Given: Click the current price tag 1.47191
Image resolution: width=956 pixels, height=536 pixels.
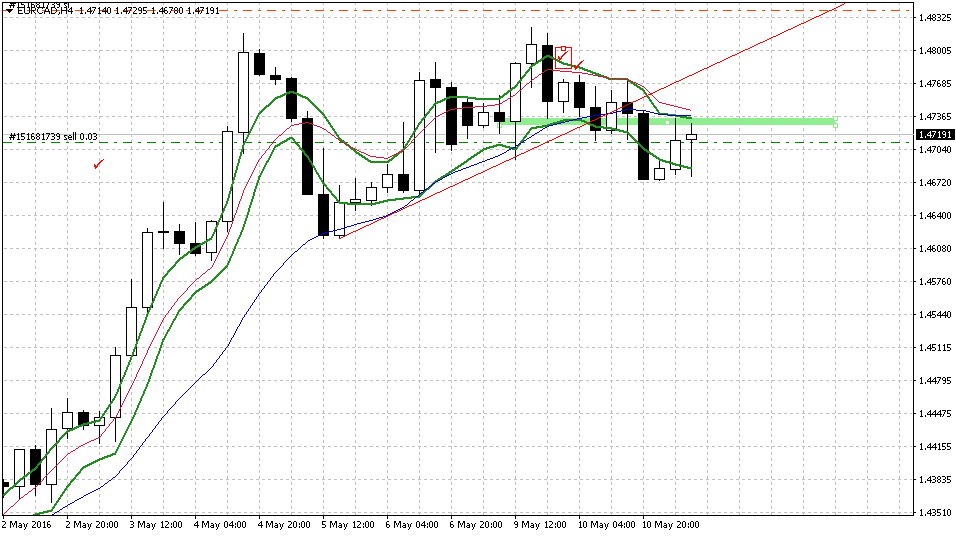Looking at the screenshot, I should pyautogui.click(x=935, y=135).
